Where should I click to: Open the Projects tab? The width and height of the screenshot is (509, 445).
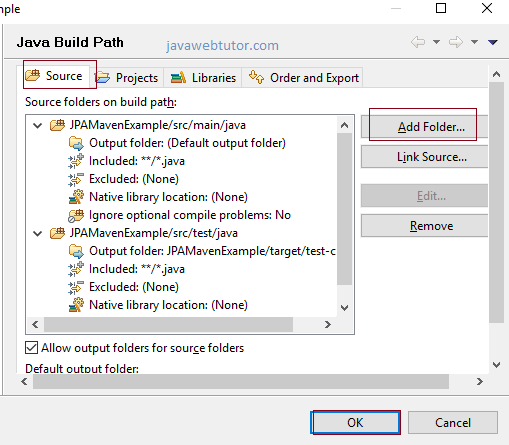[127, 78]
